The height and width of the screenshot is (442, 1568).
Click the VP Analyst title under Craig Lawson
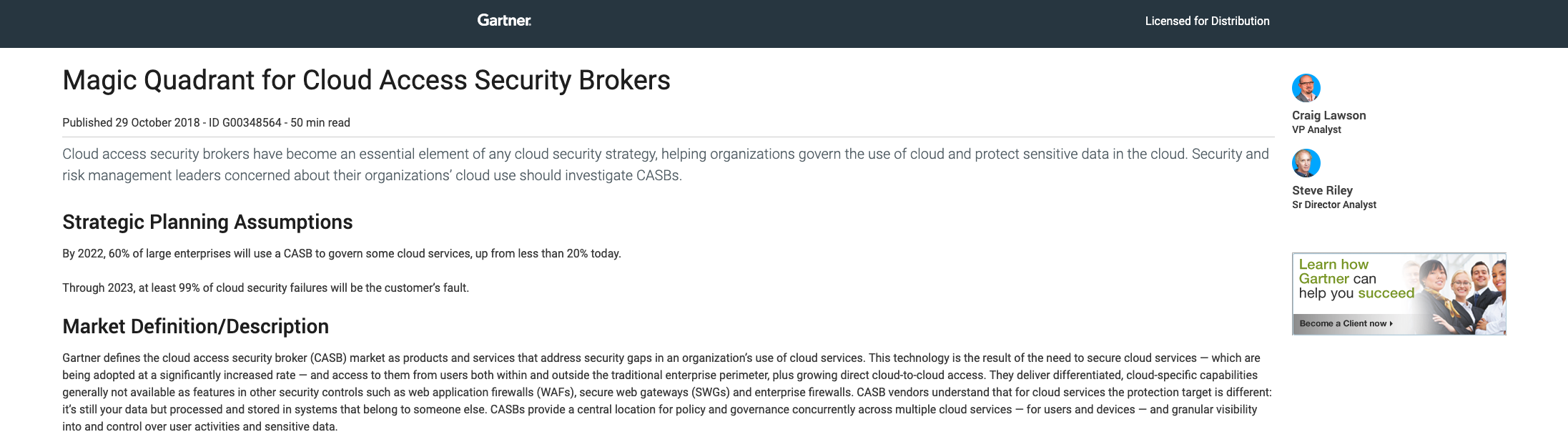pyautogui.click(x=1316, y=129)
